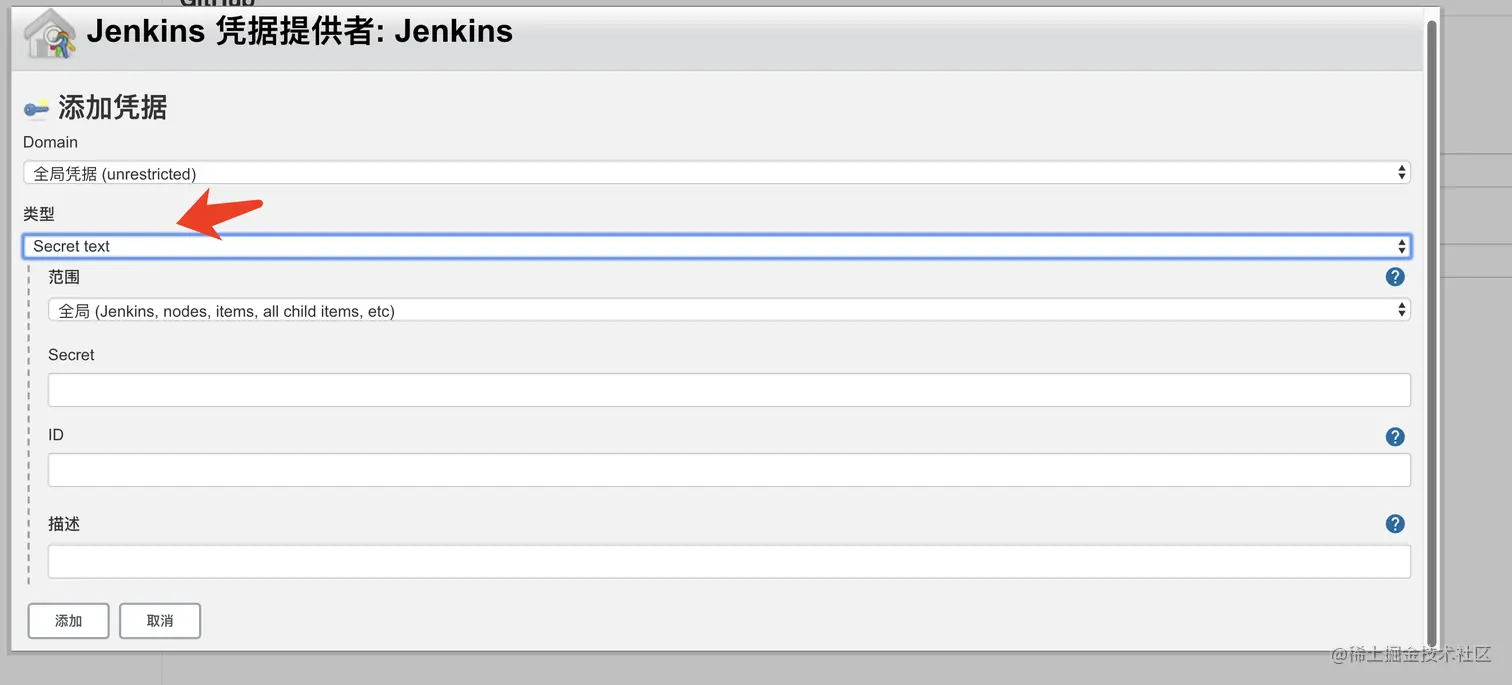This screenshot has height=685, width=1512.
Task: Open help for the ID field
Action: 1395,436
